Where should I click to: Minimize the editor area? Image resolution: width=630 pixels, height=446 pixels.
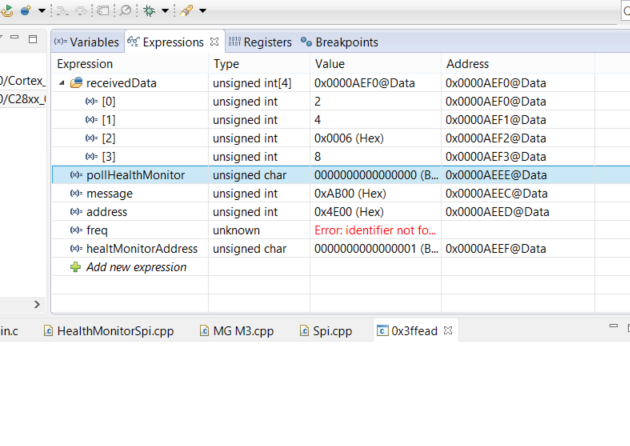[614, 326]
